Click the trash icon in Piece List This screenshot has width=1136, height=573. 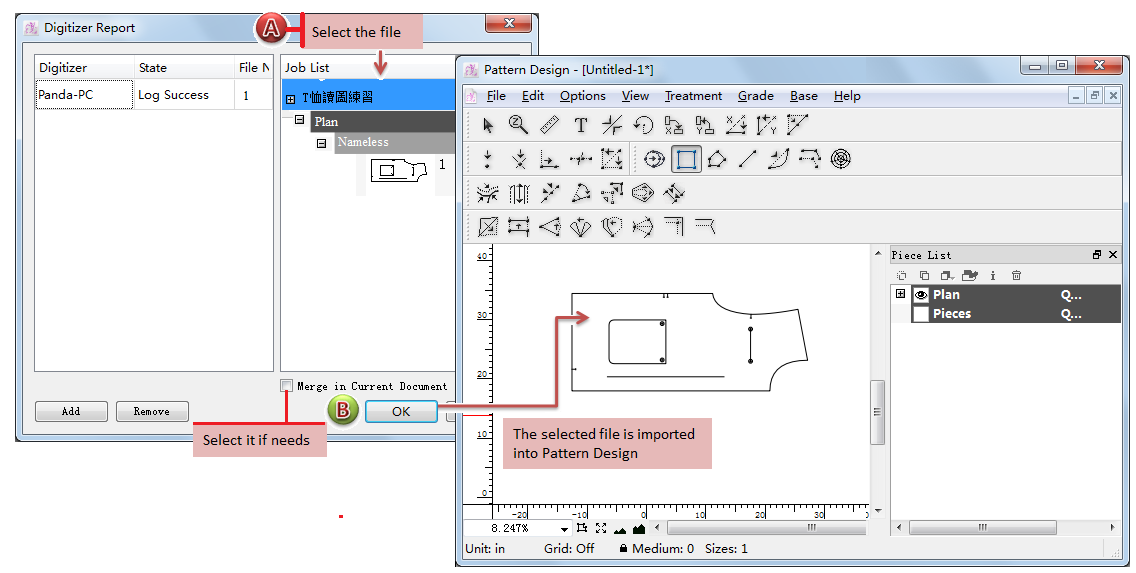[1016, 275]
